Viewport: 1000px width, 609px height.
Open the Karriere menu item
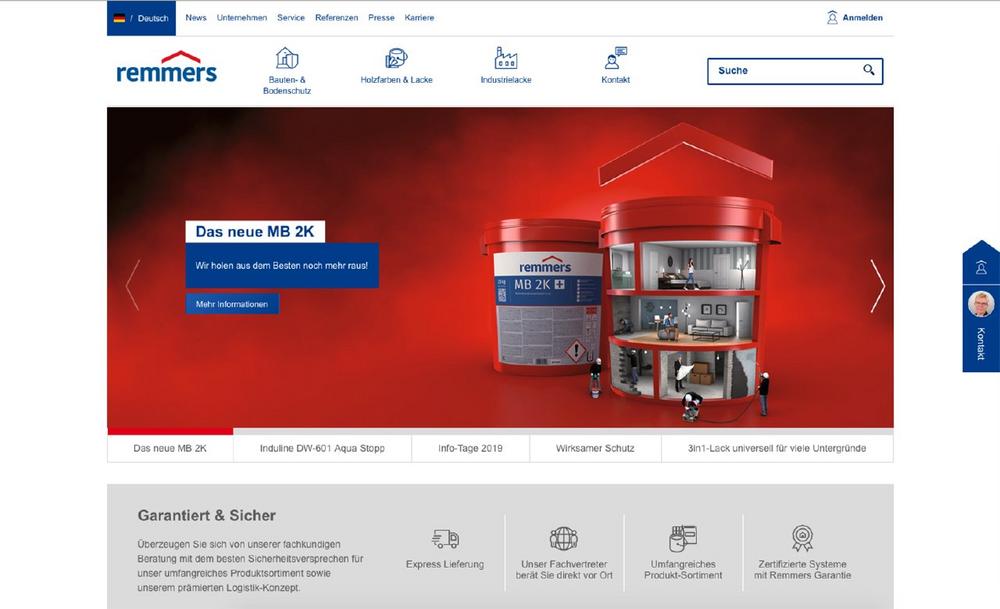(419, 18)
